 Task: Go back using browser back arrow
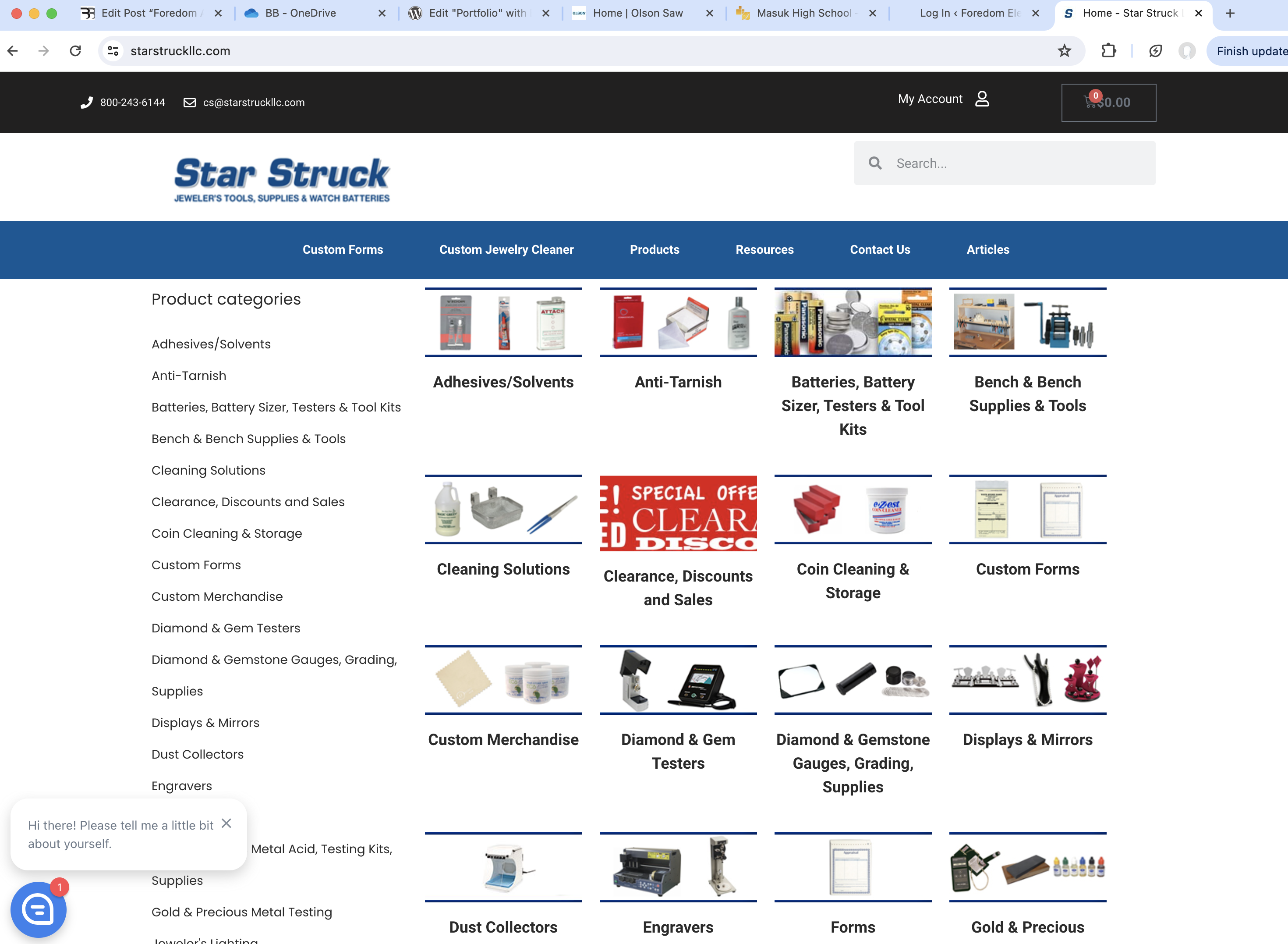pyautogui.click(x=13, y=51)
